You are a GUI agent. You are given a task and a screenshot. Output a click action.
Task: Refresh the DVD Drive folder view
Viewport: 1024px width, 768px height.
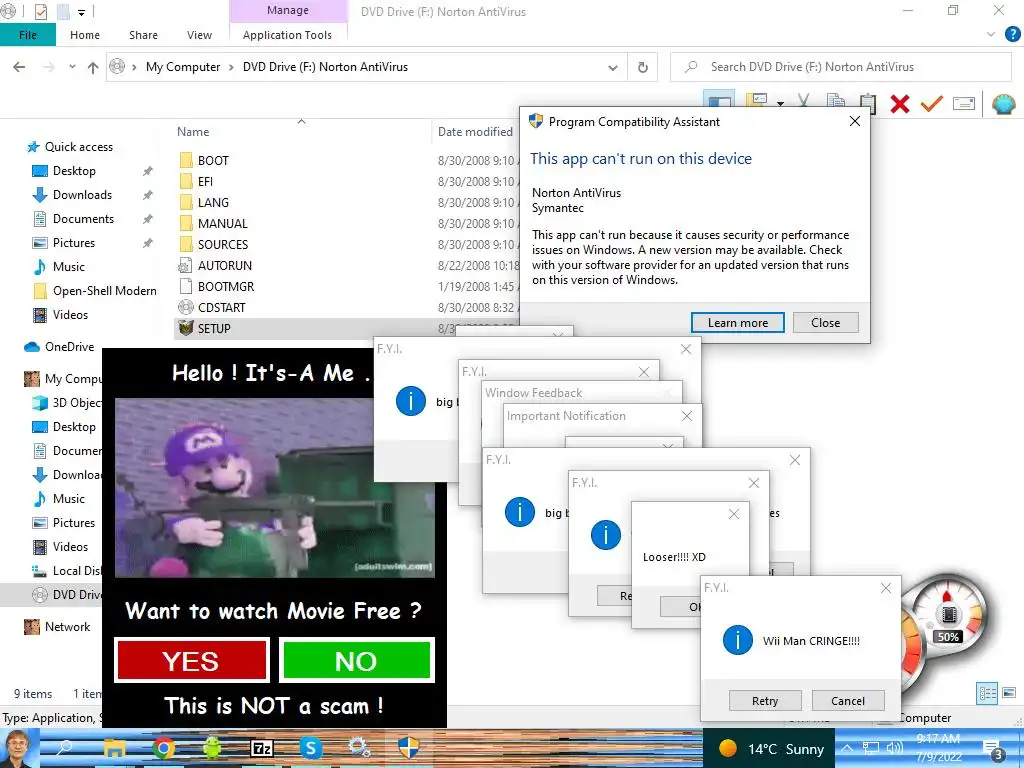(x=643, y=67)
